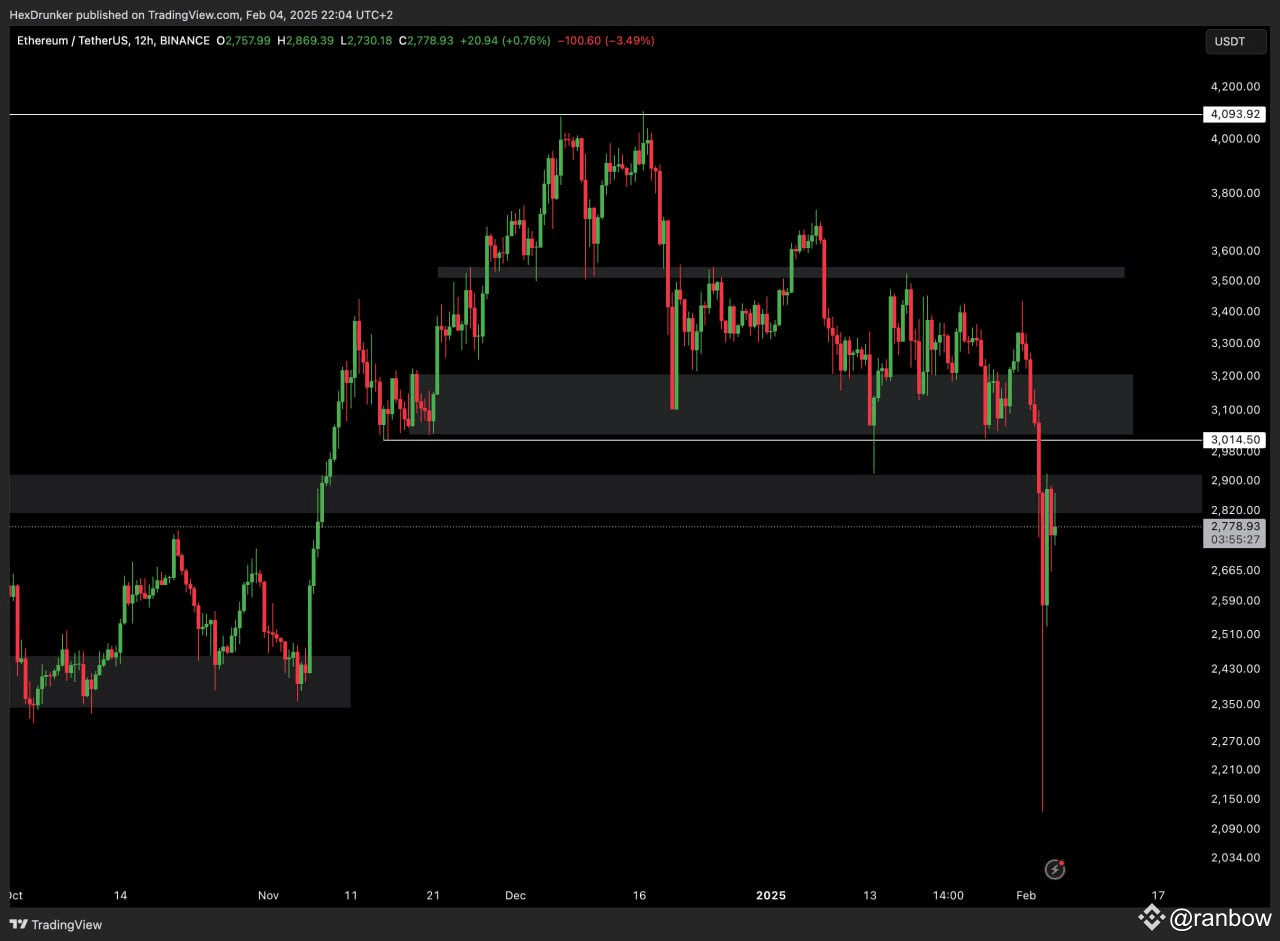Click the 17 date label on the time axis

coord(1158,896)
